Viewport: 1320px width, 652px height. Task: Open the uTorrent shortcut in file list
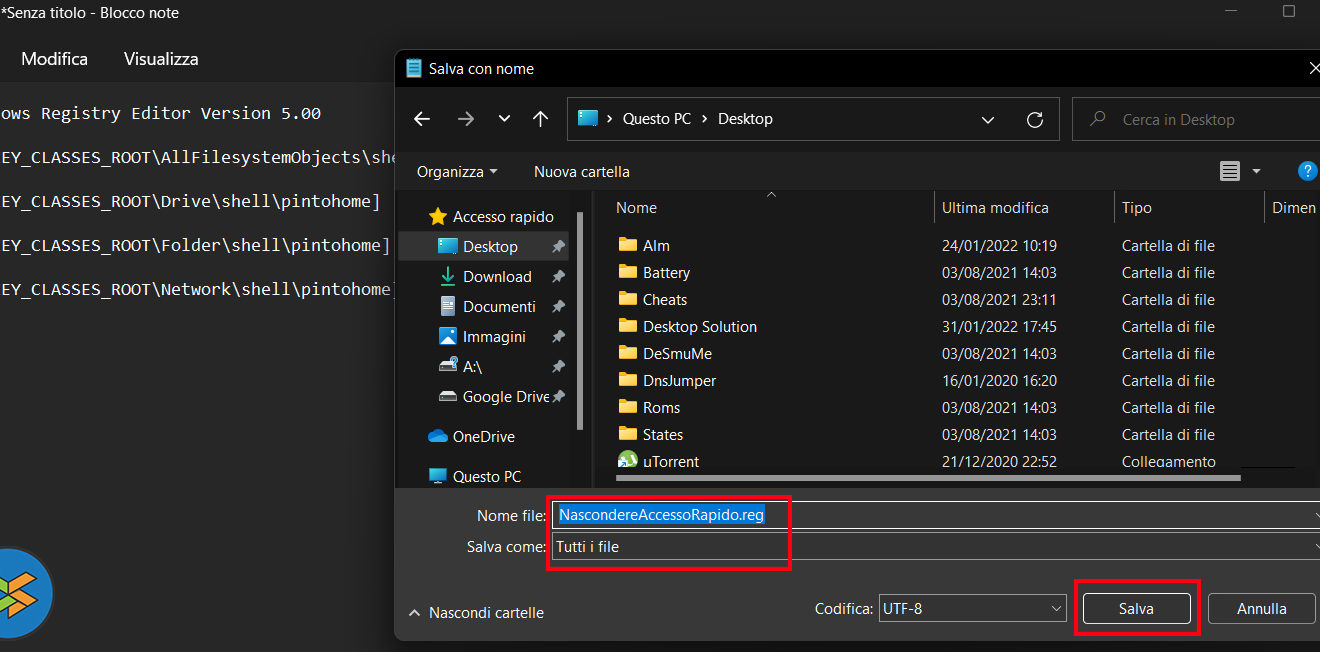670,461
